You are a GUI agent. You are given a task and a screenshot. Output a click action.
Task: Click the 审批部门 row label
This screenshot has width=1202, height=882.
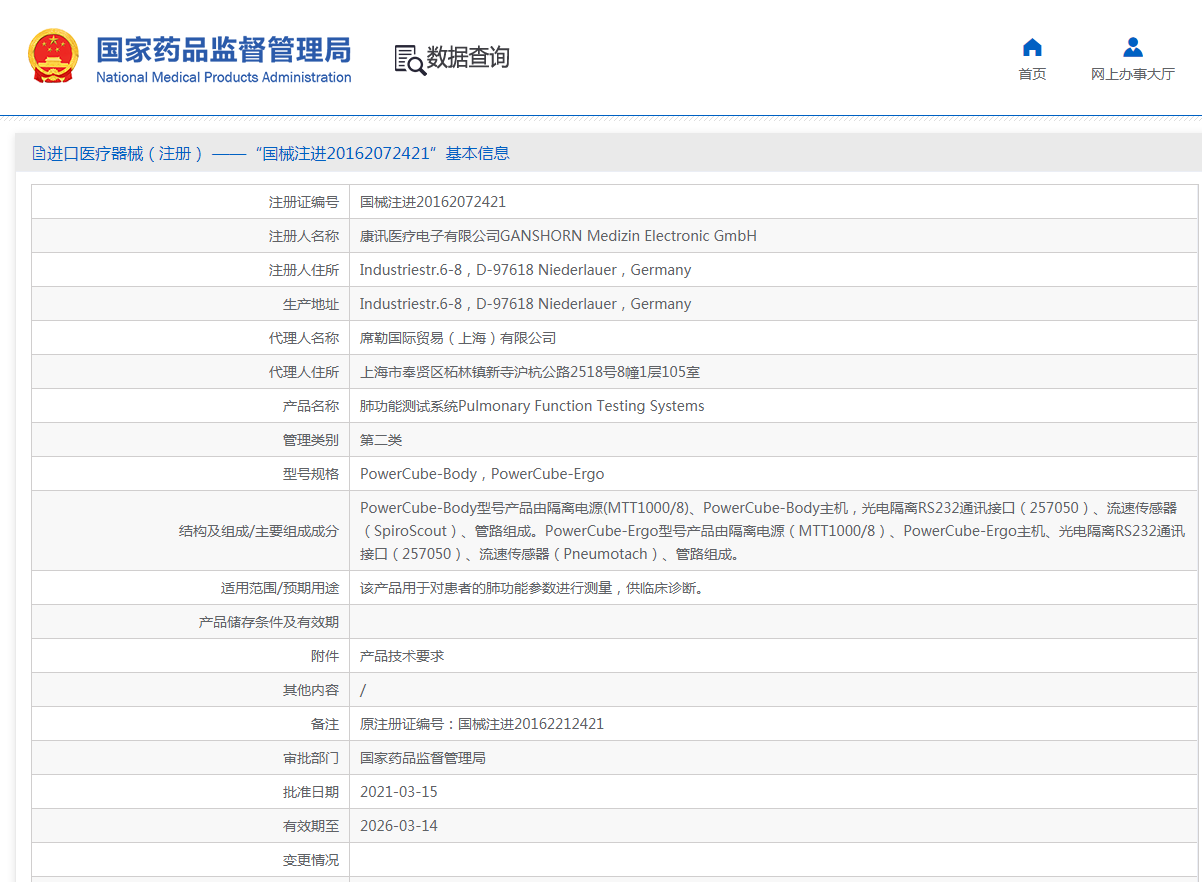[311, 758]
